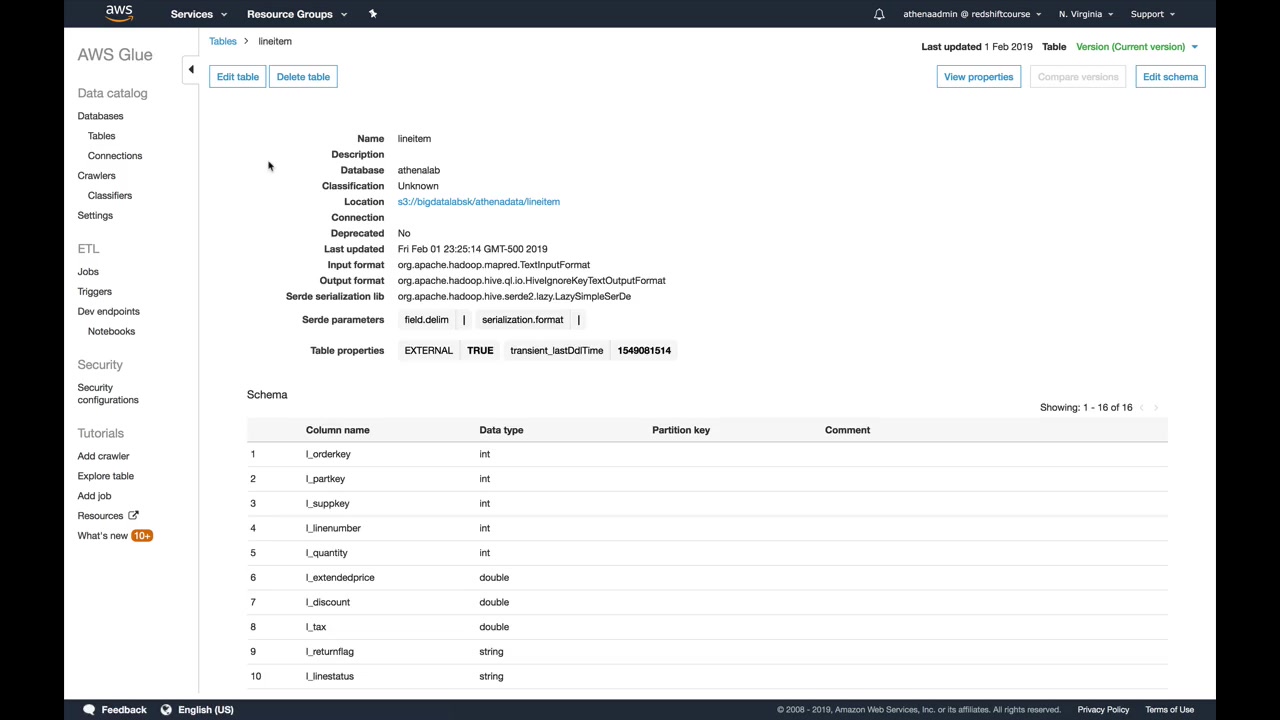1280x720 pixels.
Task: Click the Tables breadcrumb link
Action: click(223, 41)
